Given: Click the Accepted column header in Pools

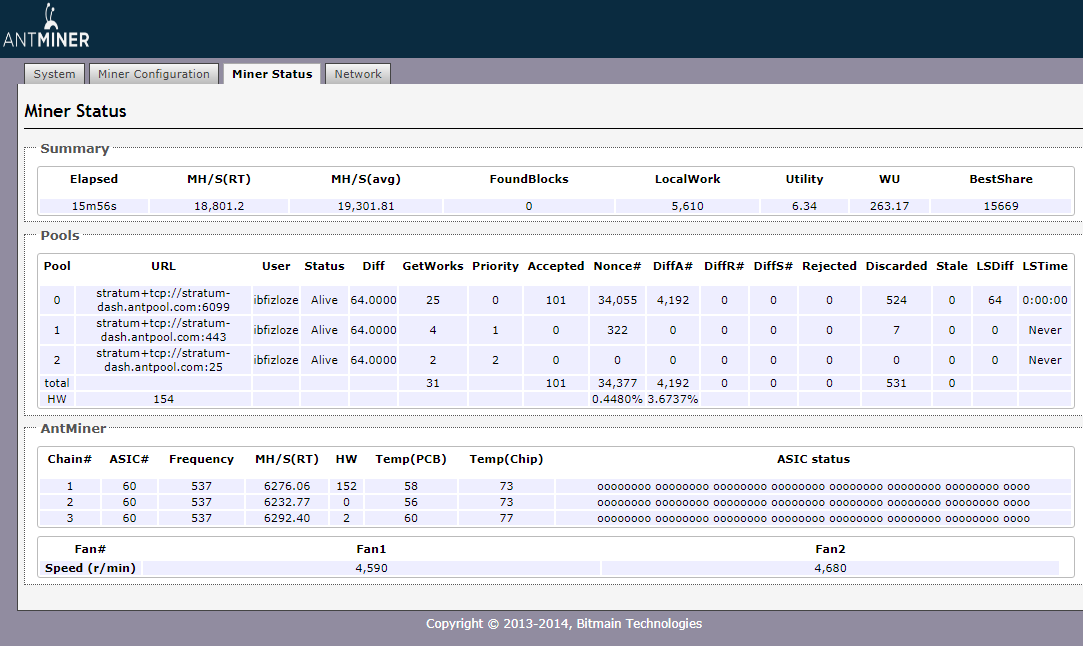Looking at the screenshot, I should point(555,266).
